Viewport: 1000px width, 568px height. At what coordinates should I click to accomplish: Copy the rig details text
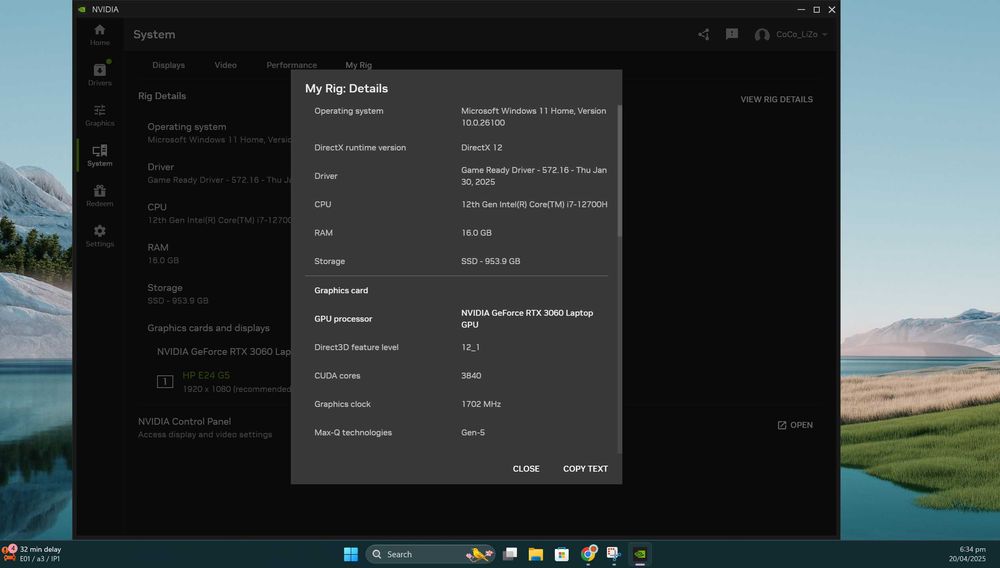coord(585,469)
